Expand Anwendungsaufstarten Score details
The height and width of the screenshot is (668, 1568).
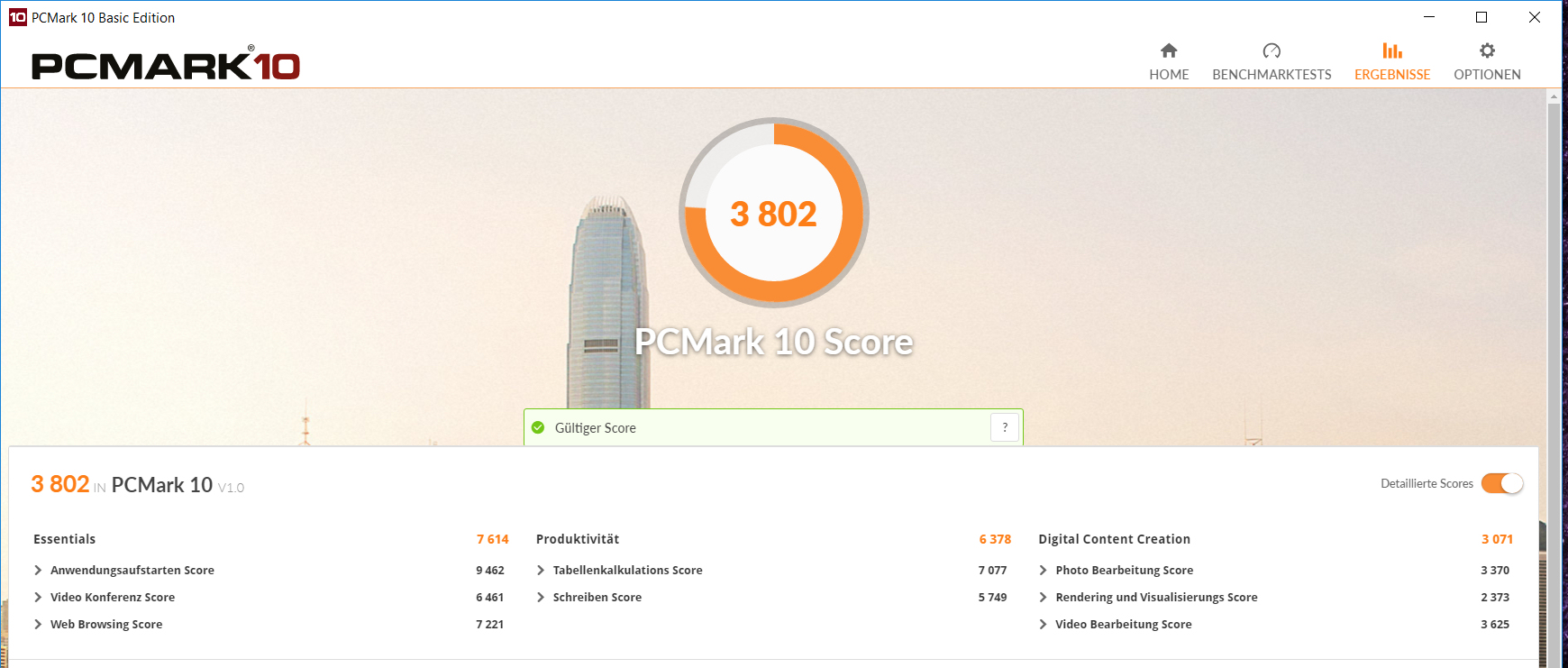38,570
